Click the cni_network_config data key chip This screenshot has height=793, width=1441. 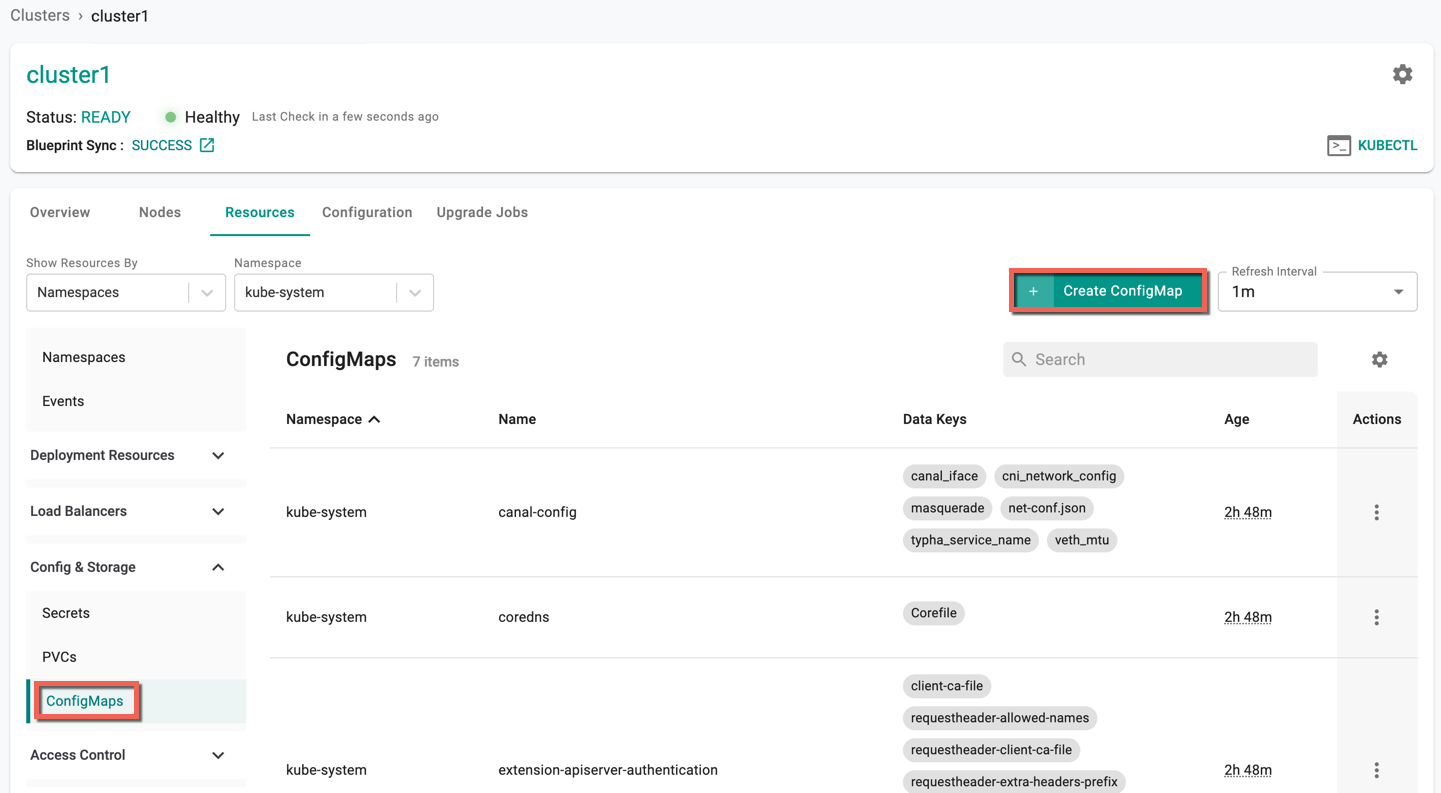pyautogui.click(x=1059, y=476)
